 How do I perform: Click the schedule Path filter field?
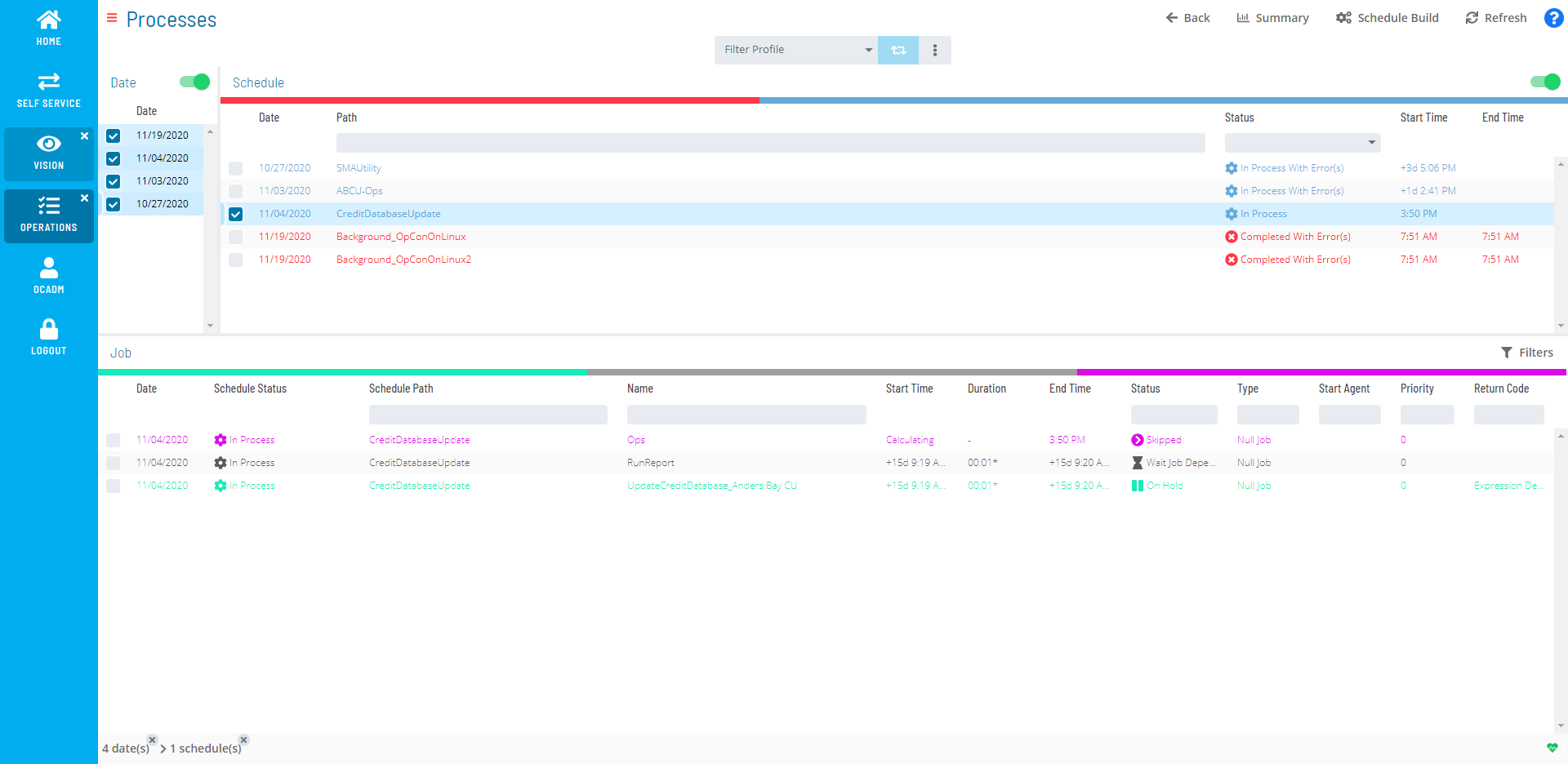coord(771,143)
